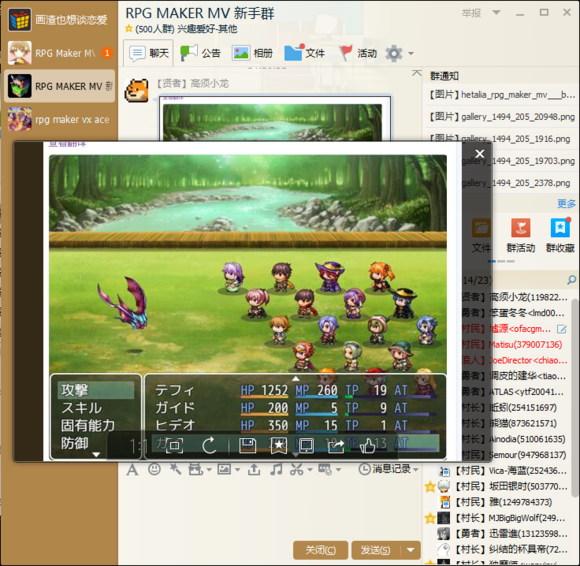Click the 举报 report link

coord(471,13)
